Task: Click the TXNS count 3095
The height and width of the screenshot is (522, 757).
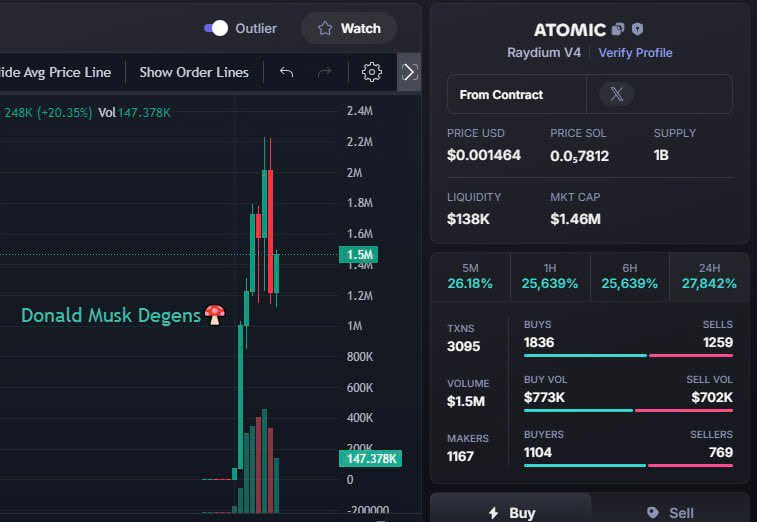Action: tap(463, 346)
